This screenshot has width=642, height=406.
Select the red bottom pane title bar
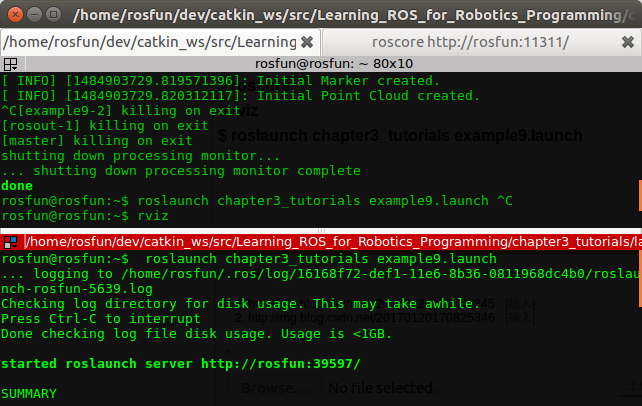(x=334, y=242)
